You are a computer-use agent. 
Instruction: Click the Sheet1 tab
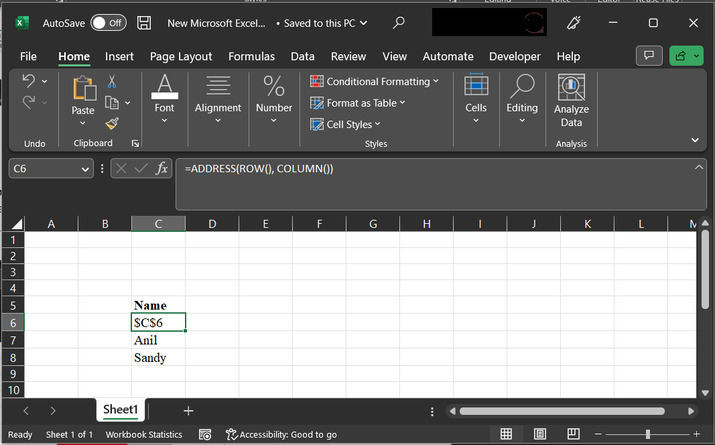(120, 409)
